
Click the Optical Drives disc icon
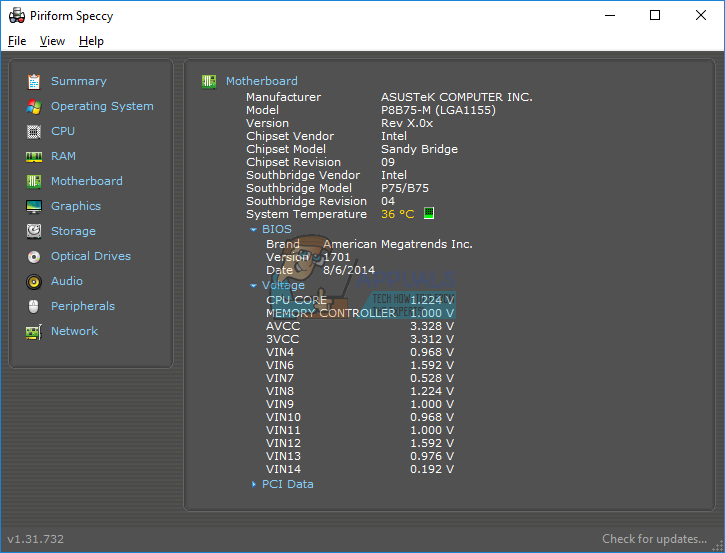[34, 256]
